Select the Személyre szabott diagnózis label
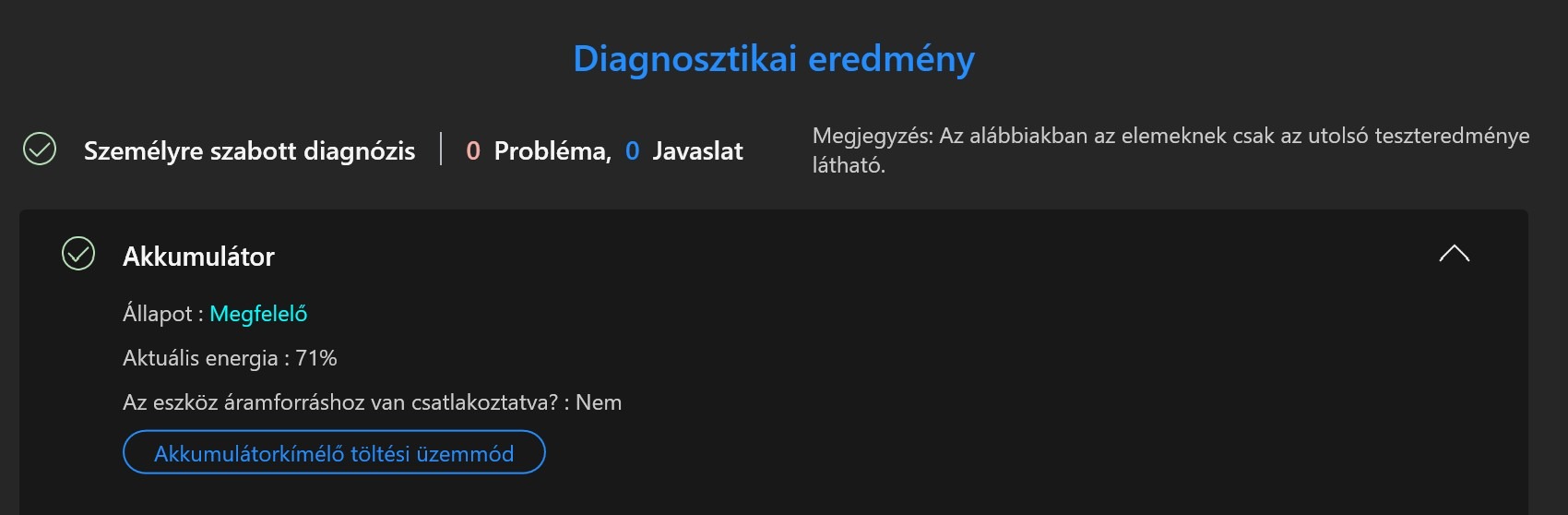This screenshot has height=515, width=1568. [249, 150]
